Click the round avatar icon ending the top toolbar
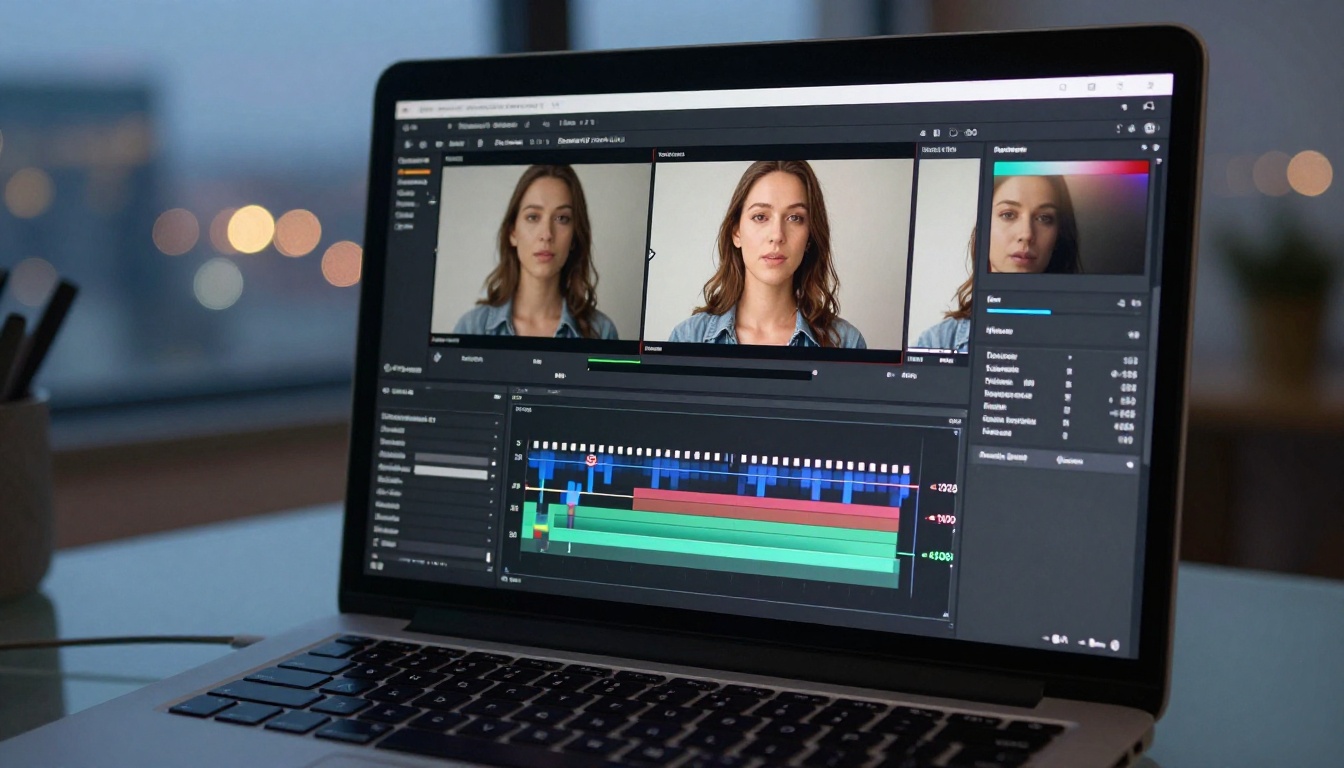Screen dimensions: 1344x768 tap(1150, 128)
